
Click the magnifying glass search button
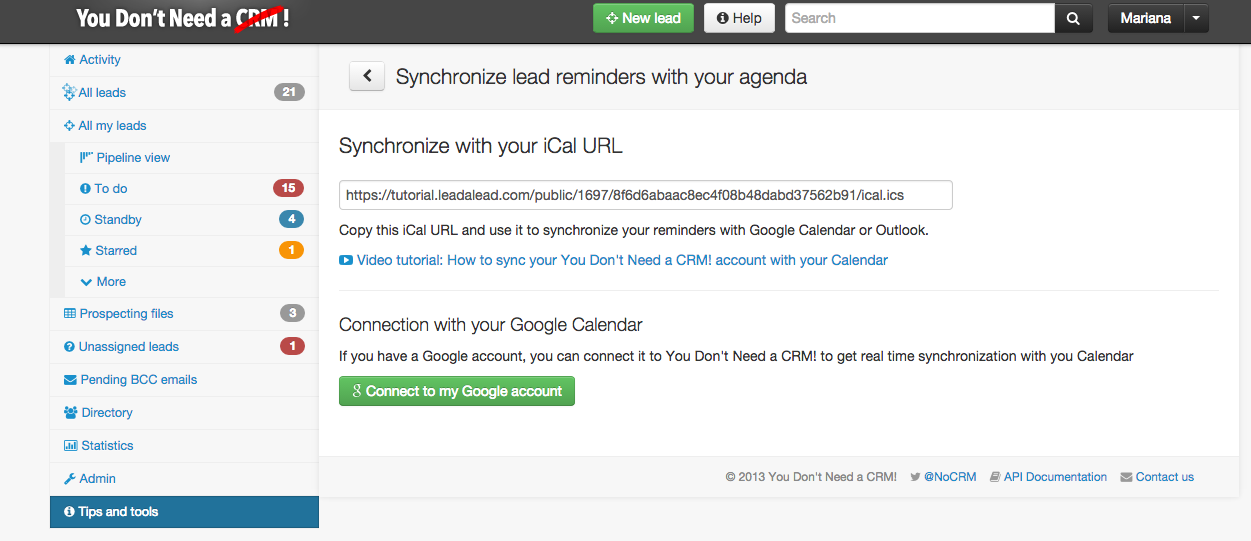click(1073, 18)
